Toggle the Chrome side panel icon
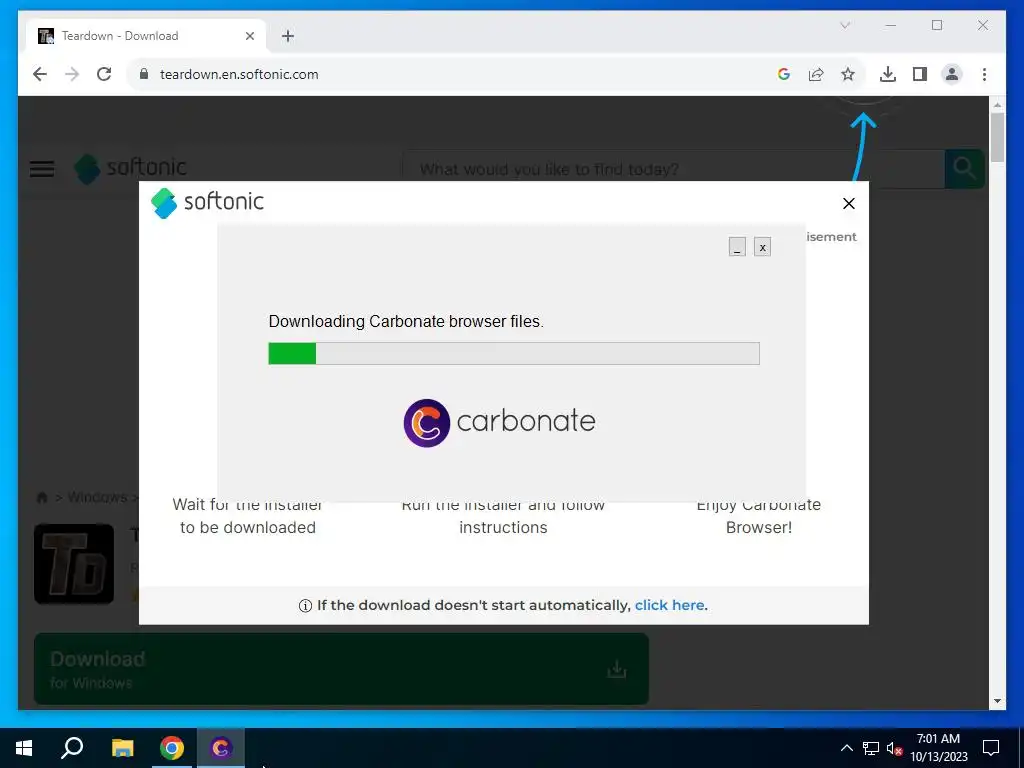 pyautogui.click(x=920, y=74)
